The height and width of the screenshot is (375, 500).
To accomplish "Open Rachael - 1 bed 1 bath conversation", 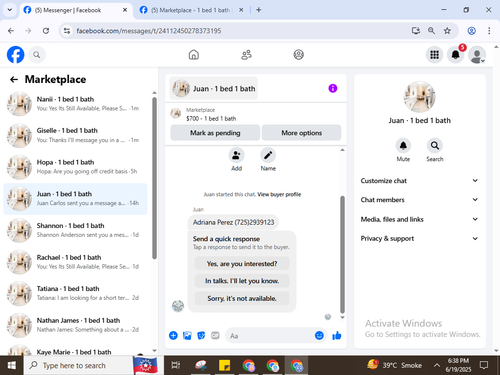I will (x=75, y=262).
